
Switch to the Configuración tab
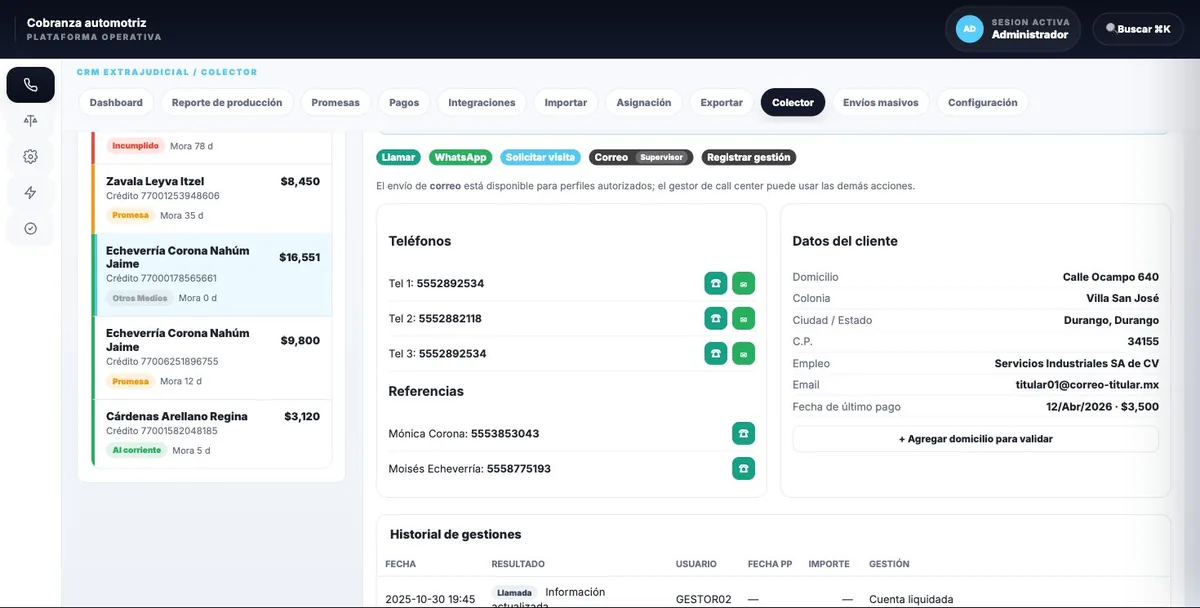[983, 102]
